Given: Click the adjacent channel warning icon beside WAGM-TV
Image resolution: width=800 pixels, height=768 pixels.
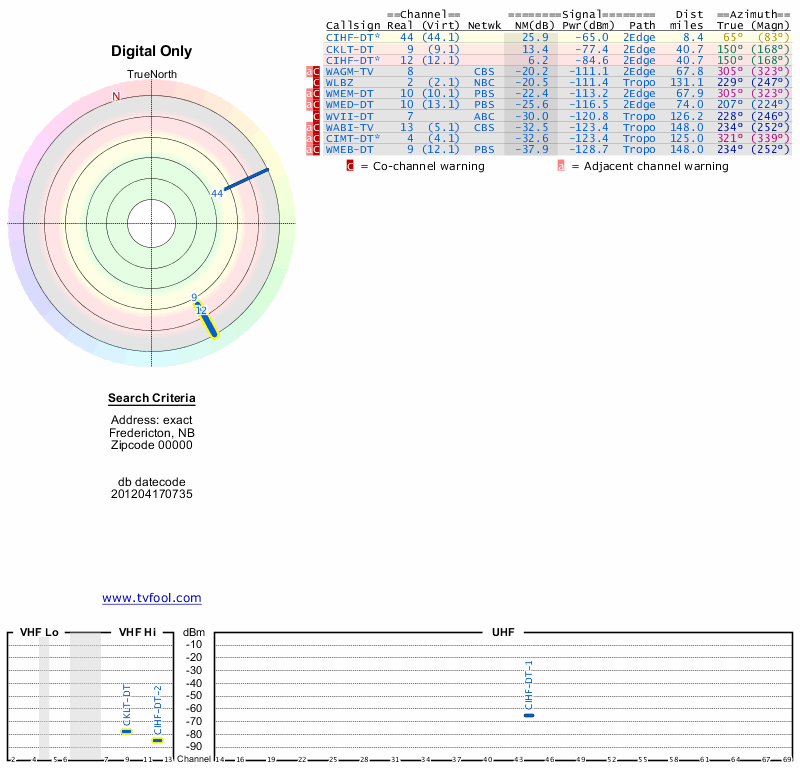Looking at the screenshot, I should coord(309,71).
